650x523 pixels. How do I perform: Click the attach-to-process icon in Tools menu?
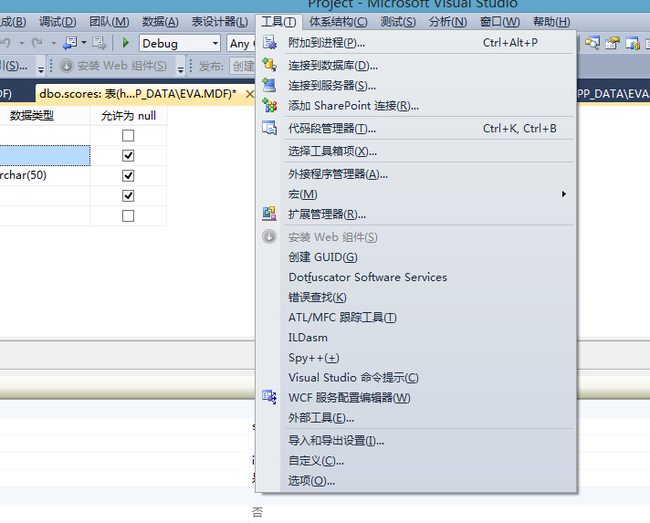pyautogui.click(x=269, y=42)
